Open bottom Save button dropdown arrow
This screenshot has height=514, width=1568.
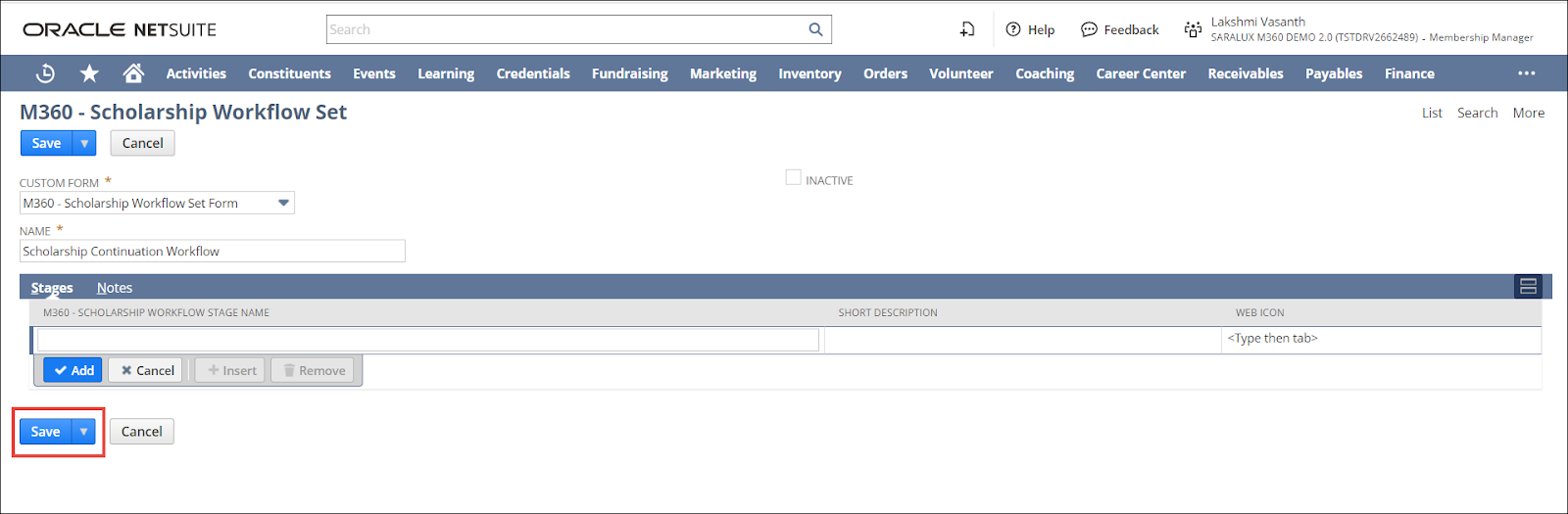(84, 432)
